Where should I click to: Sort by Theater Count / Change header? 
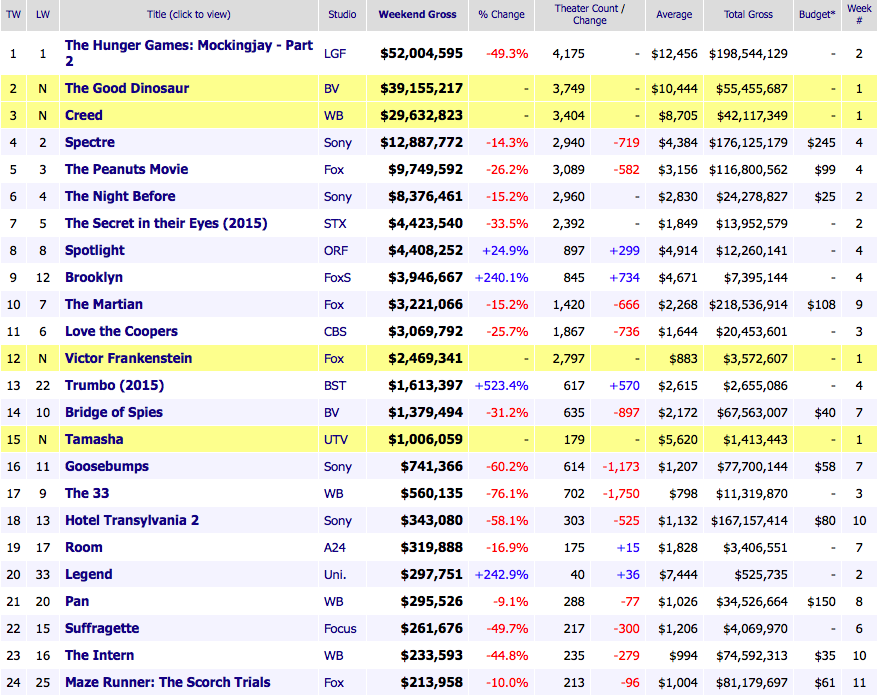tap(590, 15)
